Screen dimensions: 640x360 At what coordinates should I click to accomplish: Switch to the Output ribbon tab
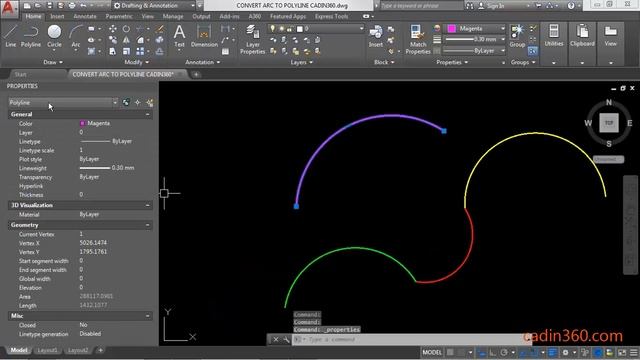(x=201, y=17)
